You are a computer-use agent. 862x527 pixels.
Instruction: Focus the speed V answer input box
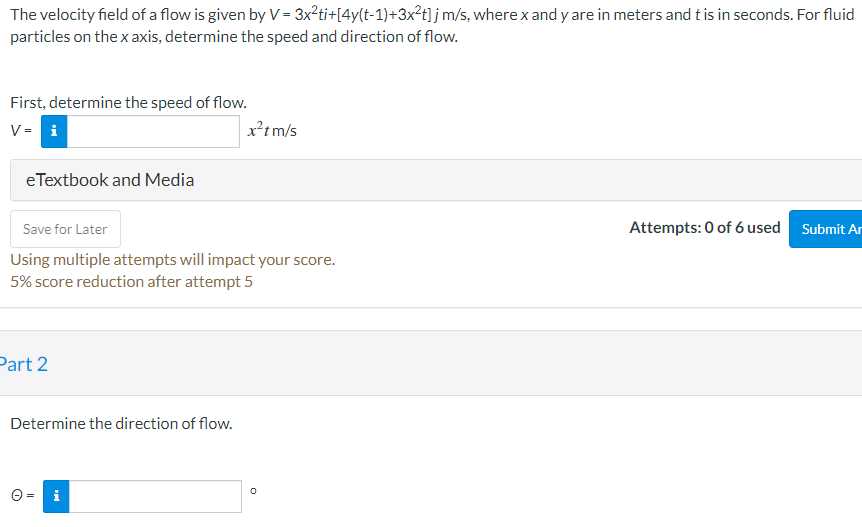pos(153,131)
